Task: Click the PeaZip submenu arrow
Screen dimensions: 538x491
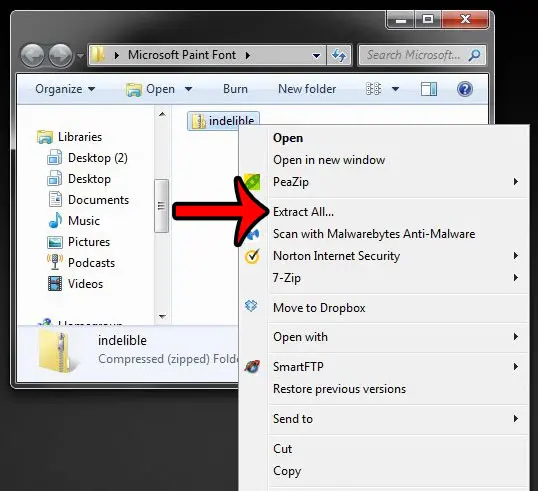Action: point(516,182)
